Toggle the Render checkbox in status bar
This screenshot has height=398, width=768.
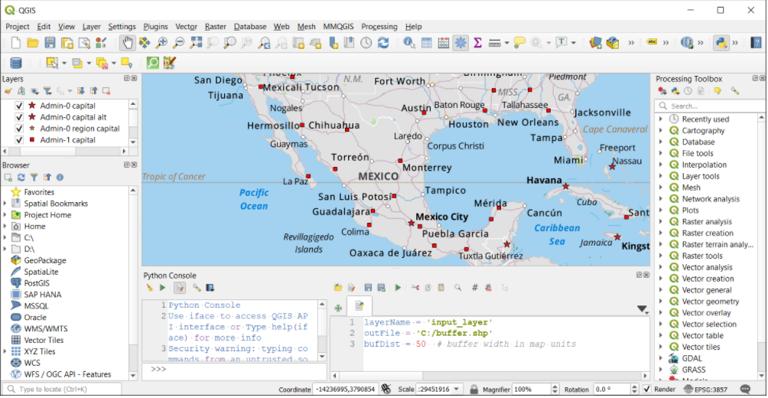(x=647, y=389)
